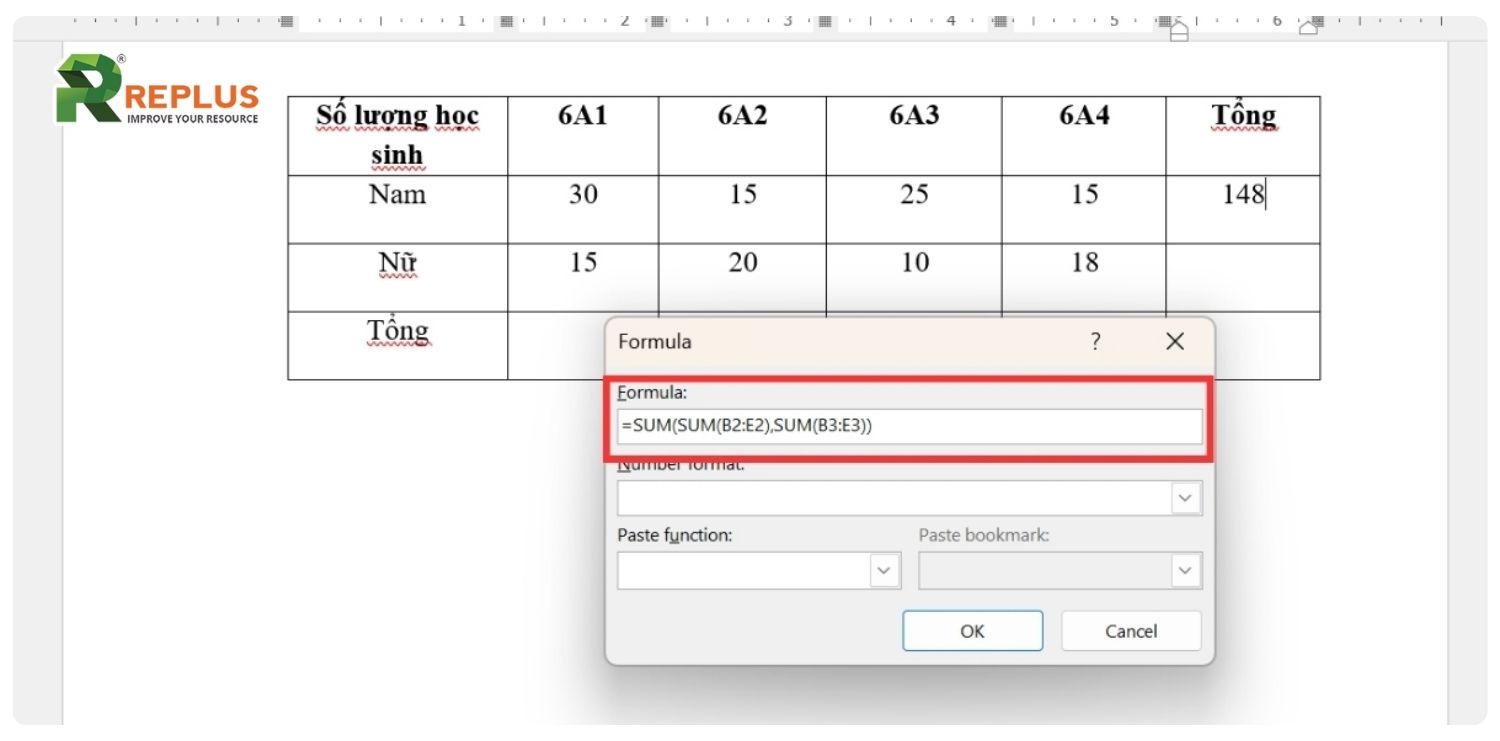Expand the Paste function dropdown
The image size is (1500, 741).
[x=884, y=570]
